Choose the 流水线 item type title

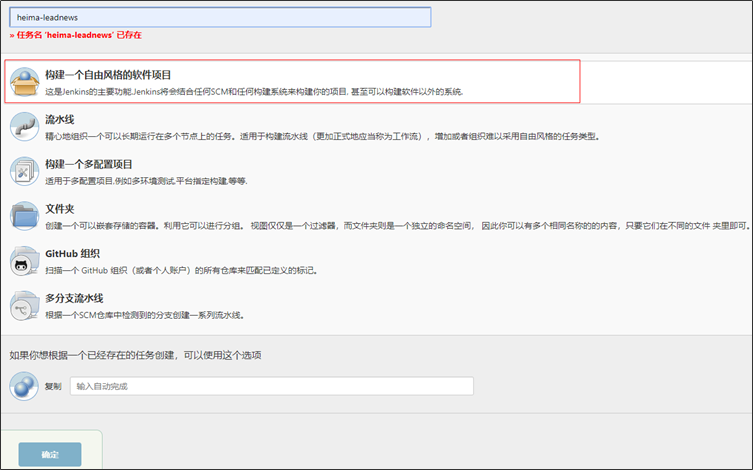pyautogui.click(x=60, y=119)
